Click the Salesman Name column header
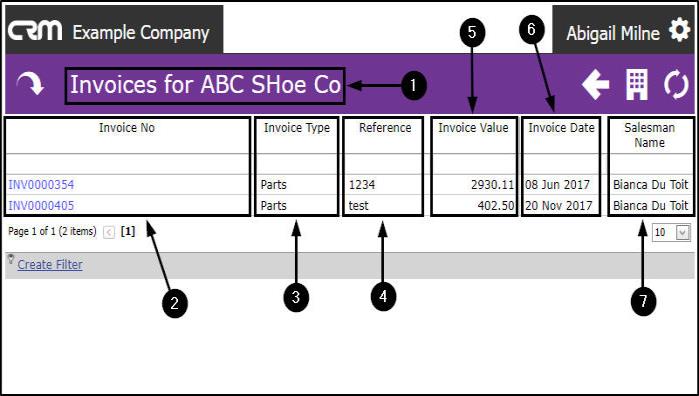Viewport: 699px width, 396px height. click(x=650, y=135)
